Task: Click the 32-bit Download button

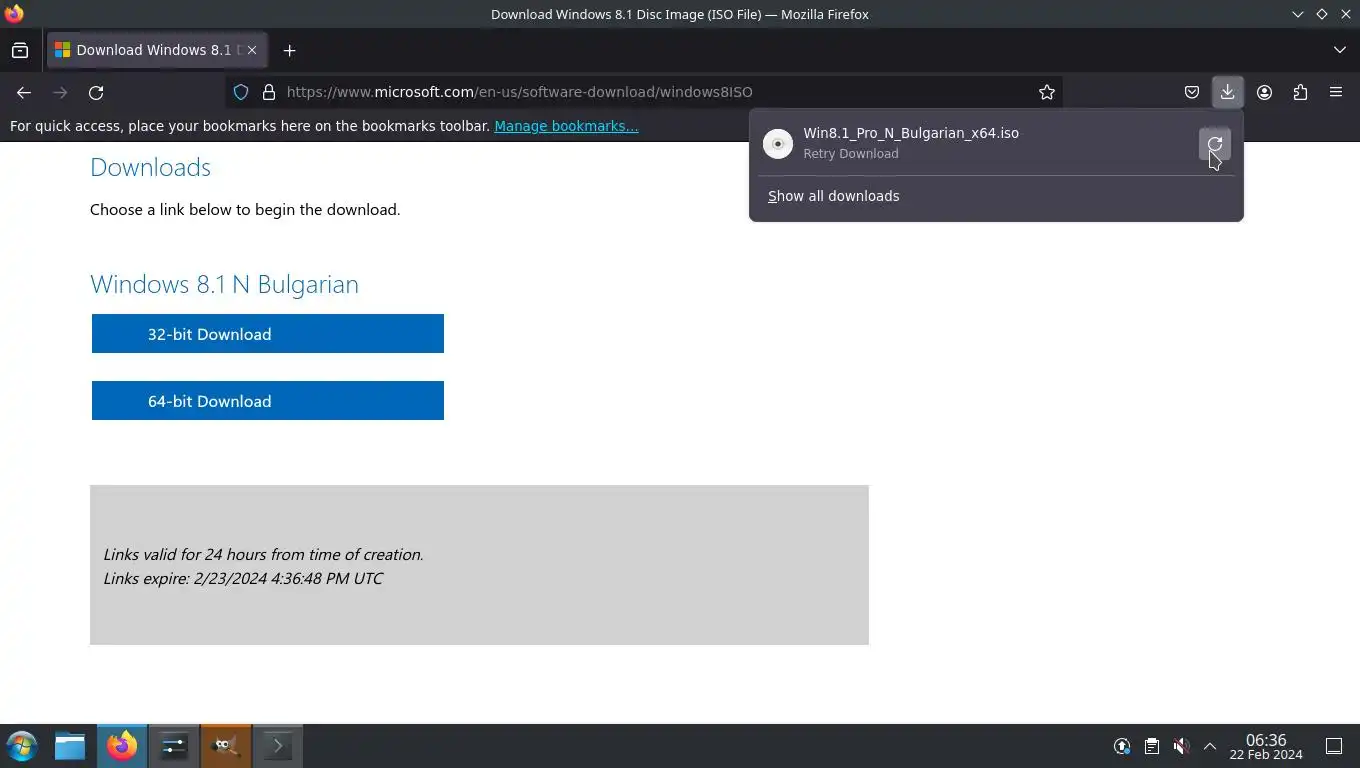Action: tap(268, 334)
